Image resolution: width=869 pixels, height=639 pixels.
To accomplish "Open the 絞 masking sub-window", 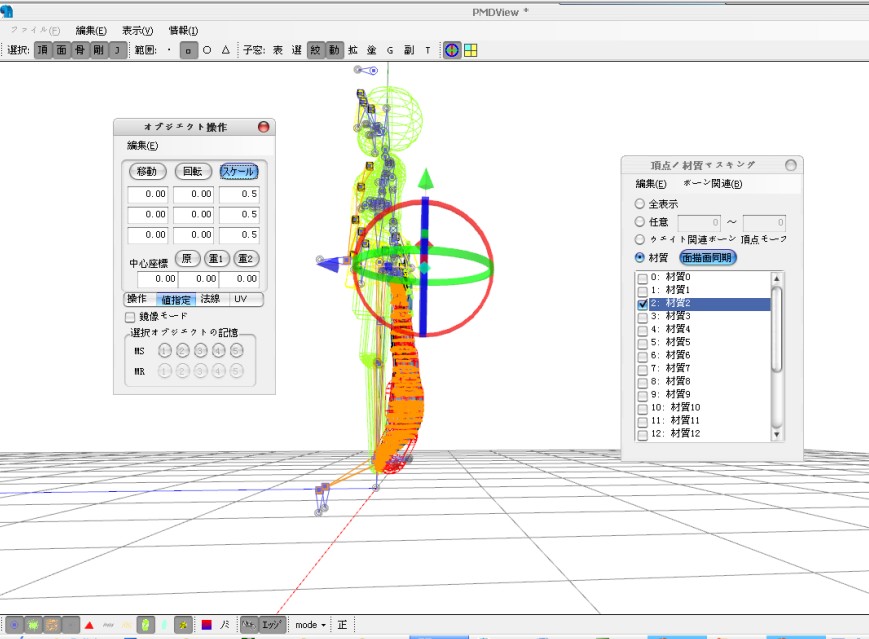I will coord(315,50).
